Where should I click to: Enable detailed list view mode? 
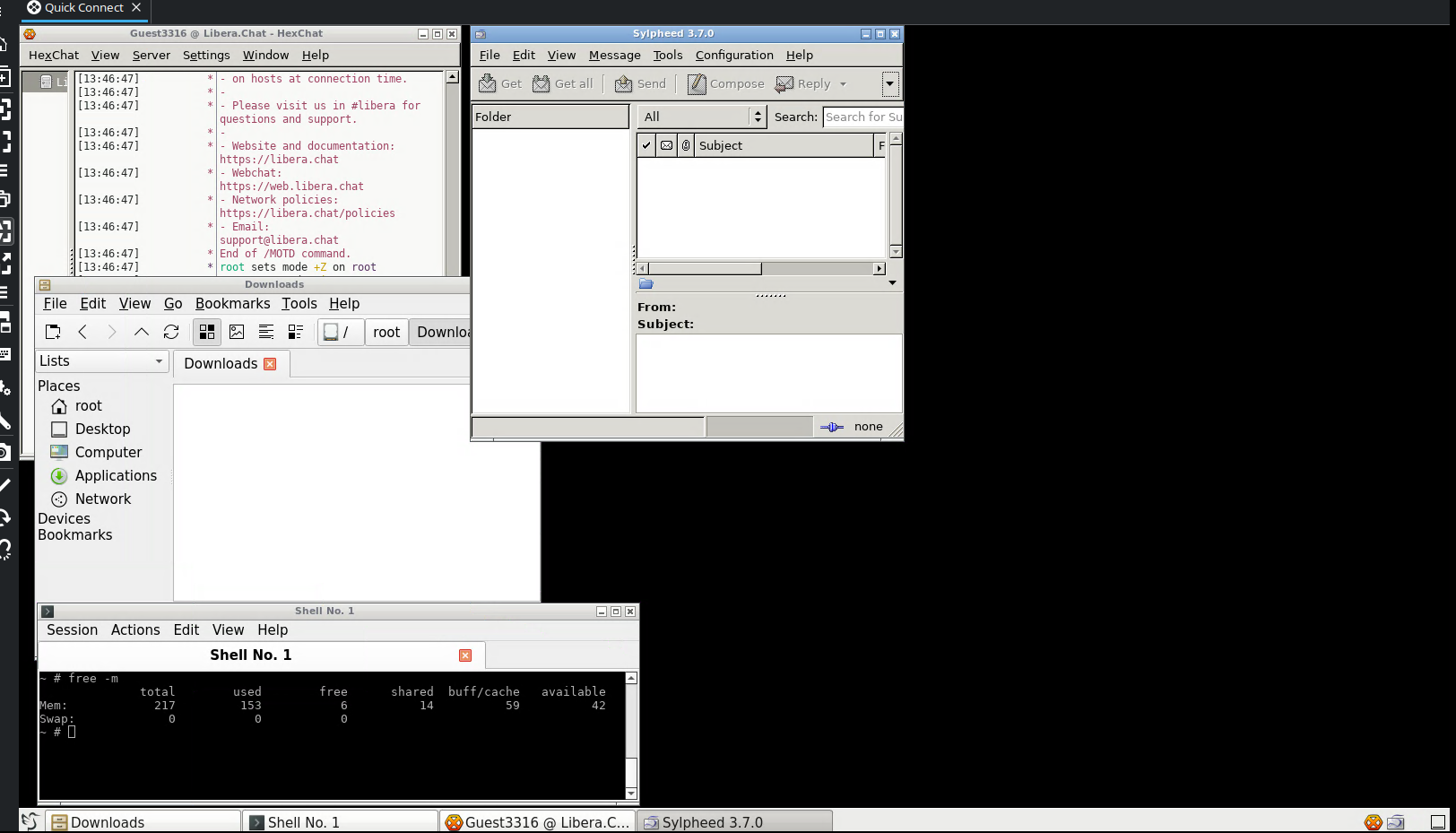tap(296, 332)
